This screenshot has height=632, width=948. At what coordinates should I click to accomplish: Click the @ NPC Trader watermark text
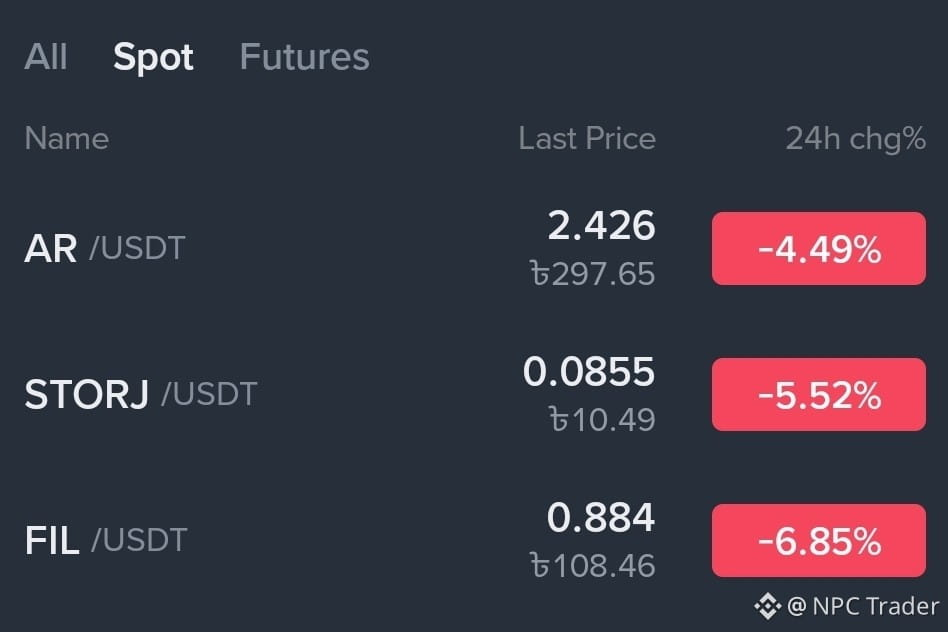click(863, 606)
